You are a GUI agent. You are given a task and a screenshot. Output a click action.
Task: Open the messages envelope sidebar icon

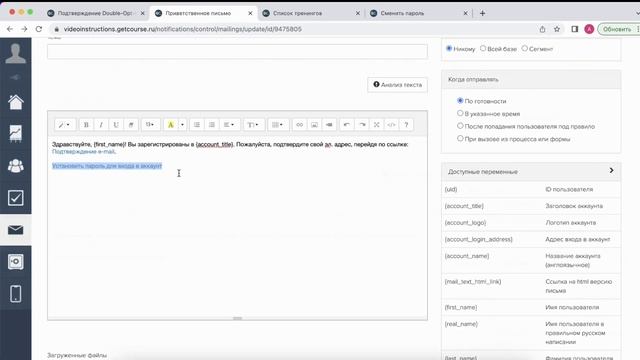coord(16,230)
